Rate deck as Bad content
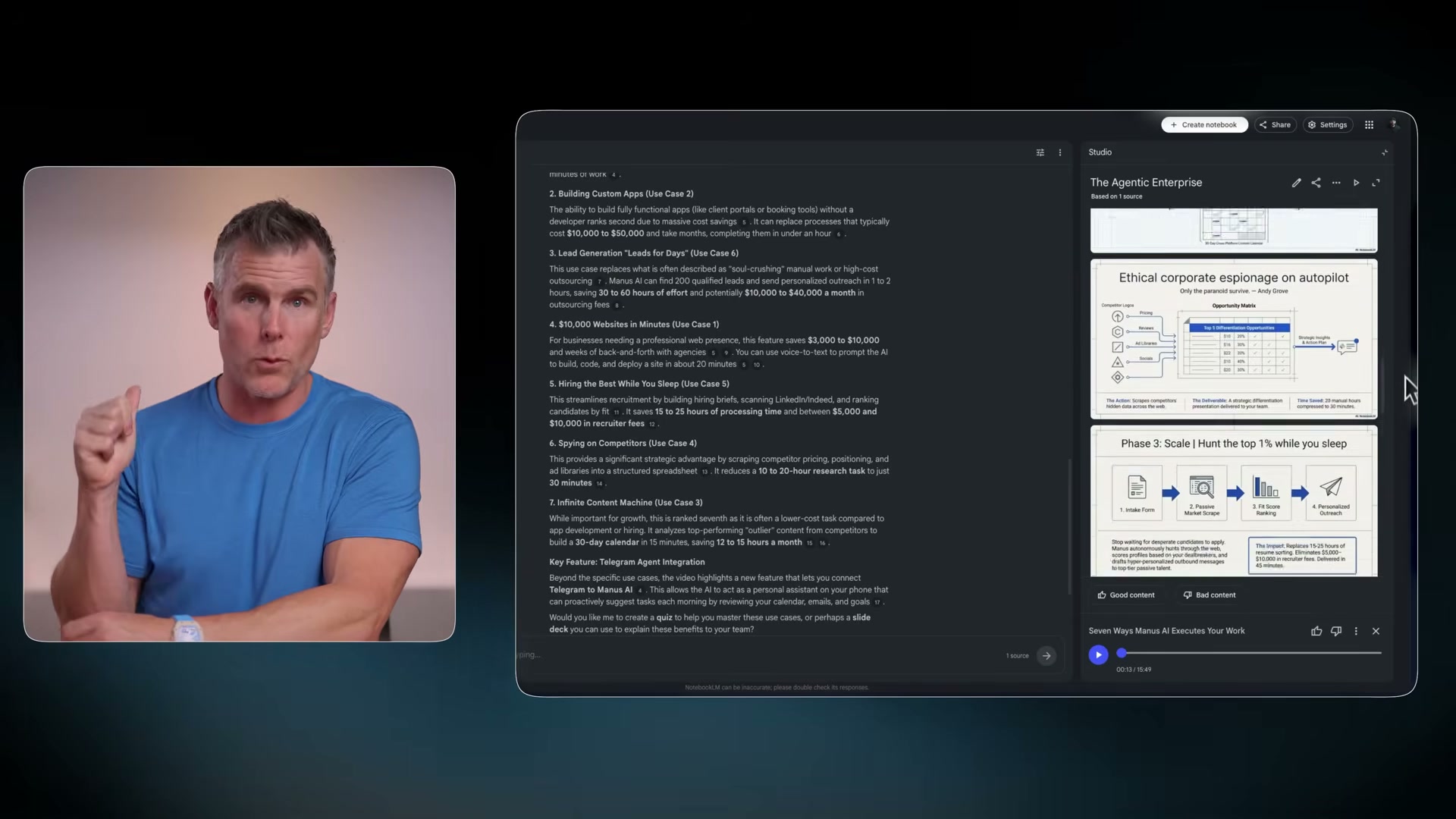Image resolution: width=1456 pixels, height=819 pixels. point(1210,595)
